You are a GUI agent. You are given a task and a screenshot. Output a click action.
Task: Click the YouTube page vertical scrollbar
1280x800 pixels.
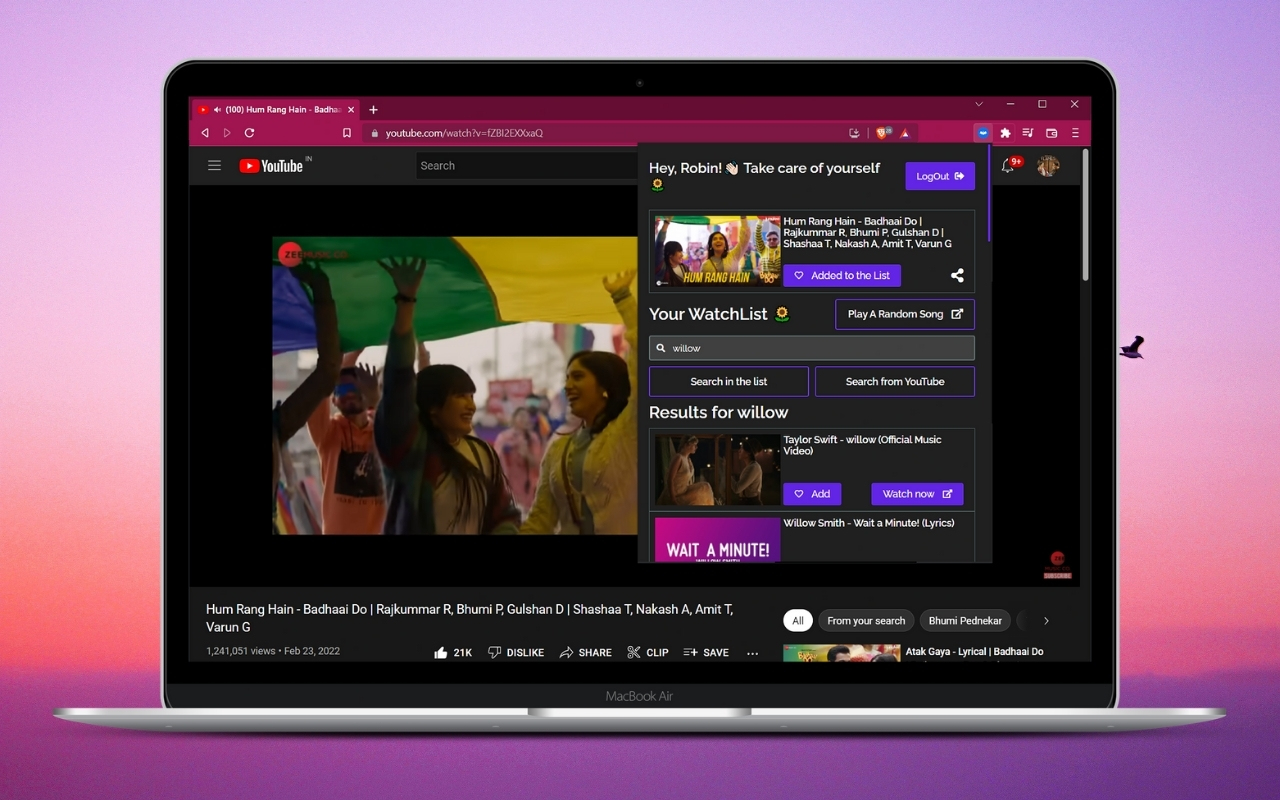pyautogui.click(x=1085, y=215)
